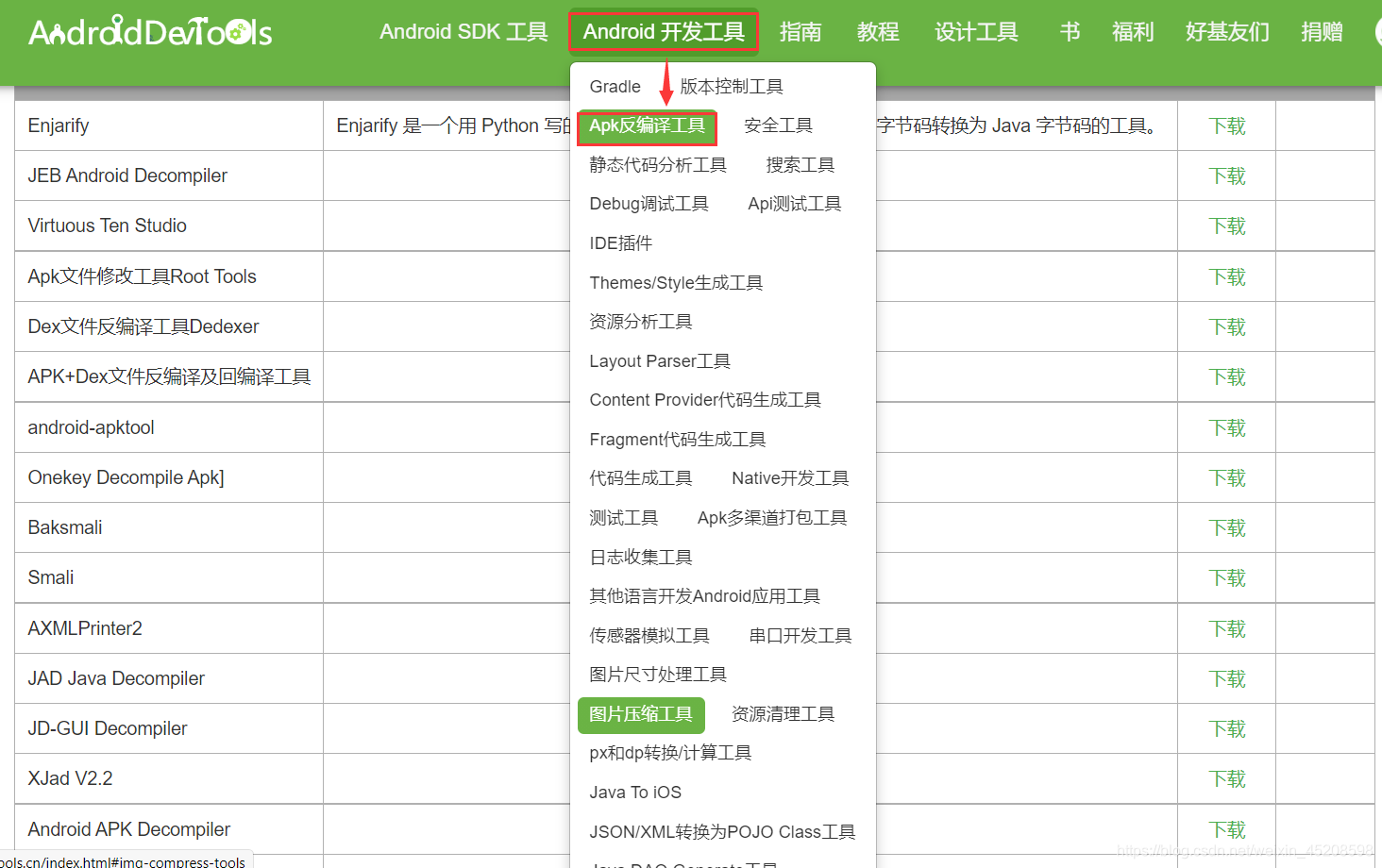Select Layout Parser工具 menu entry

pyautogui.click(x=660, y=361)
